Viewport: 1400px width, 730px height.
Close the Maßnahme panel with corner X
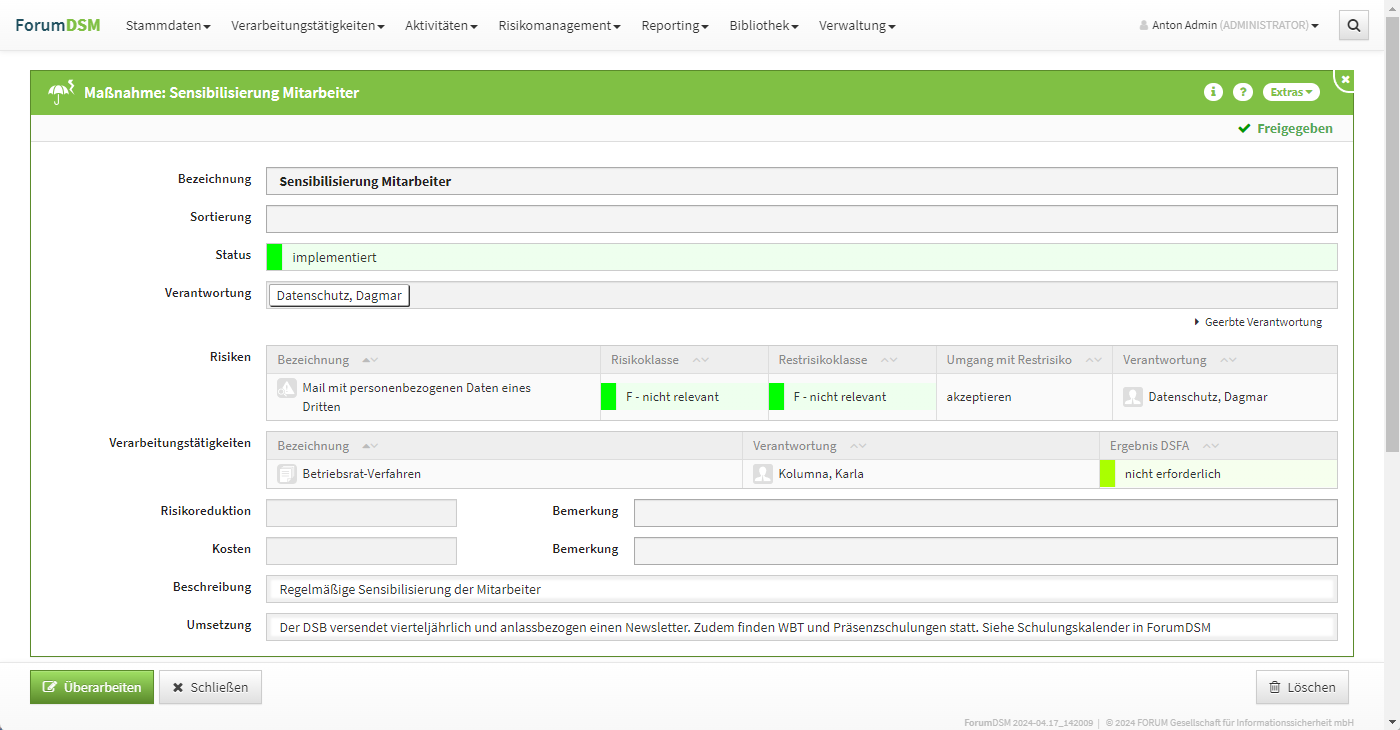point(1346,79)
